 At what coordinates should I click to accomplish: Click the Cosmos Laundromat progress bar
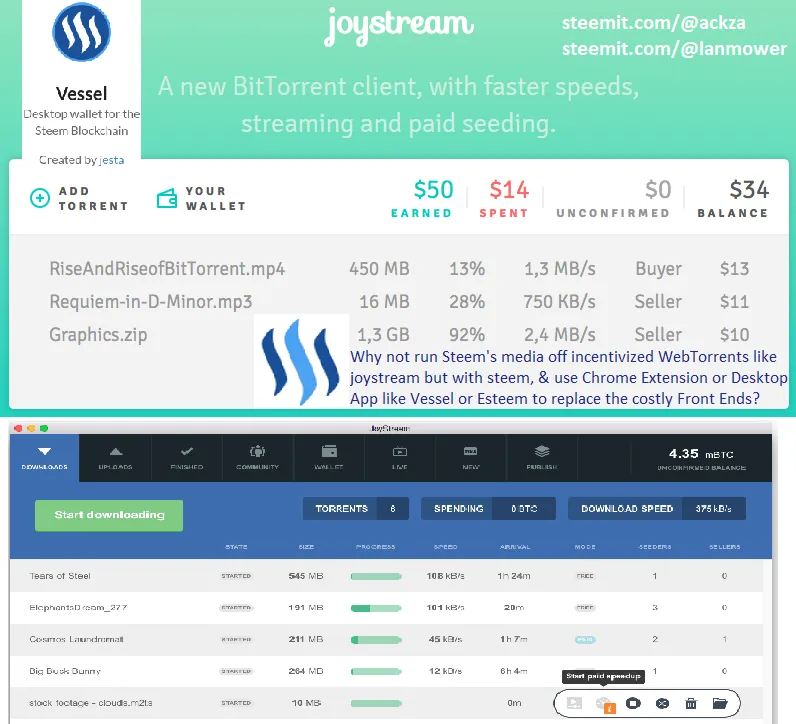pyautogui.click(x=376, y=640)
